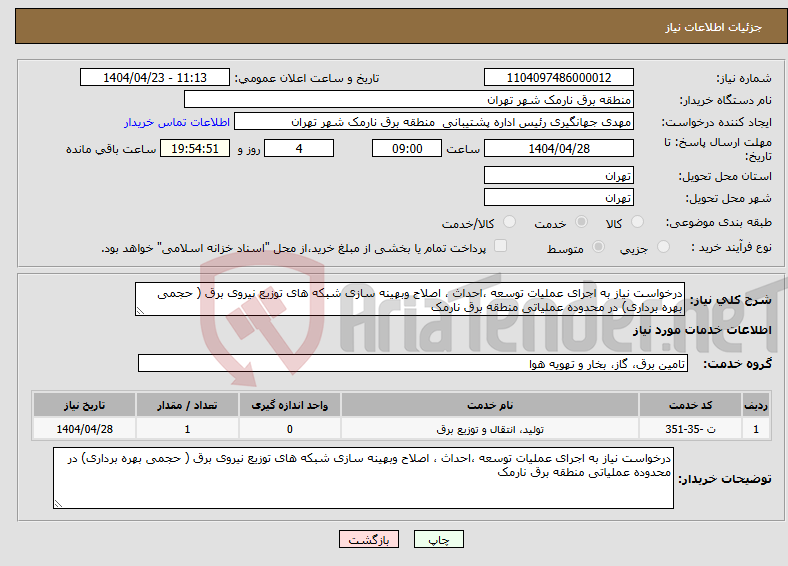Image resolution: width=788 pixels, height=566 pixels.
Task: Click the buyer organization name field
Action: point(409,100)
